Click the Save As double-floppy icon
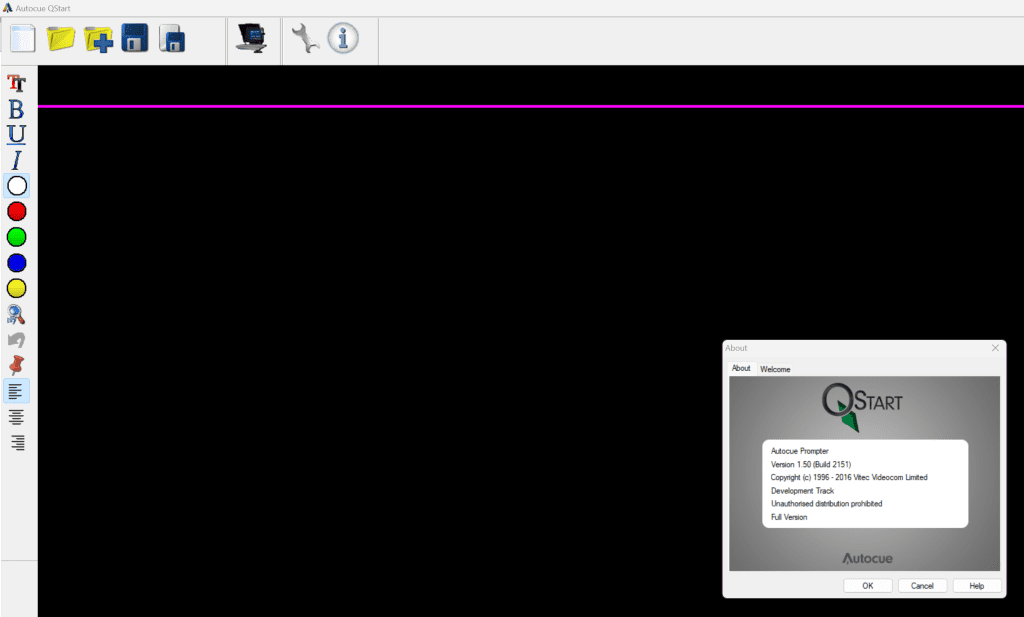Screen dimensions: 1024x617 (172, 39)
